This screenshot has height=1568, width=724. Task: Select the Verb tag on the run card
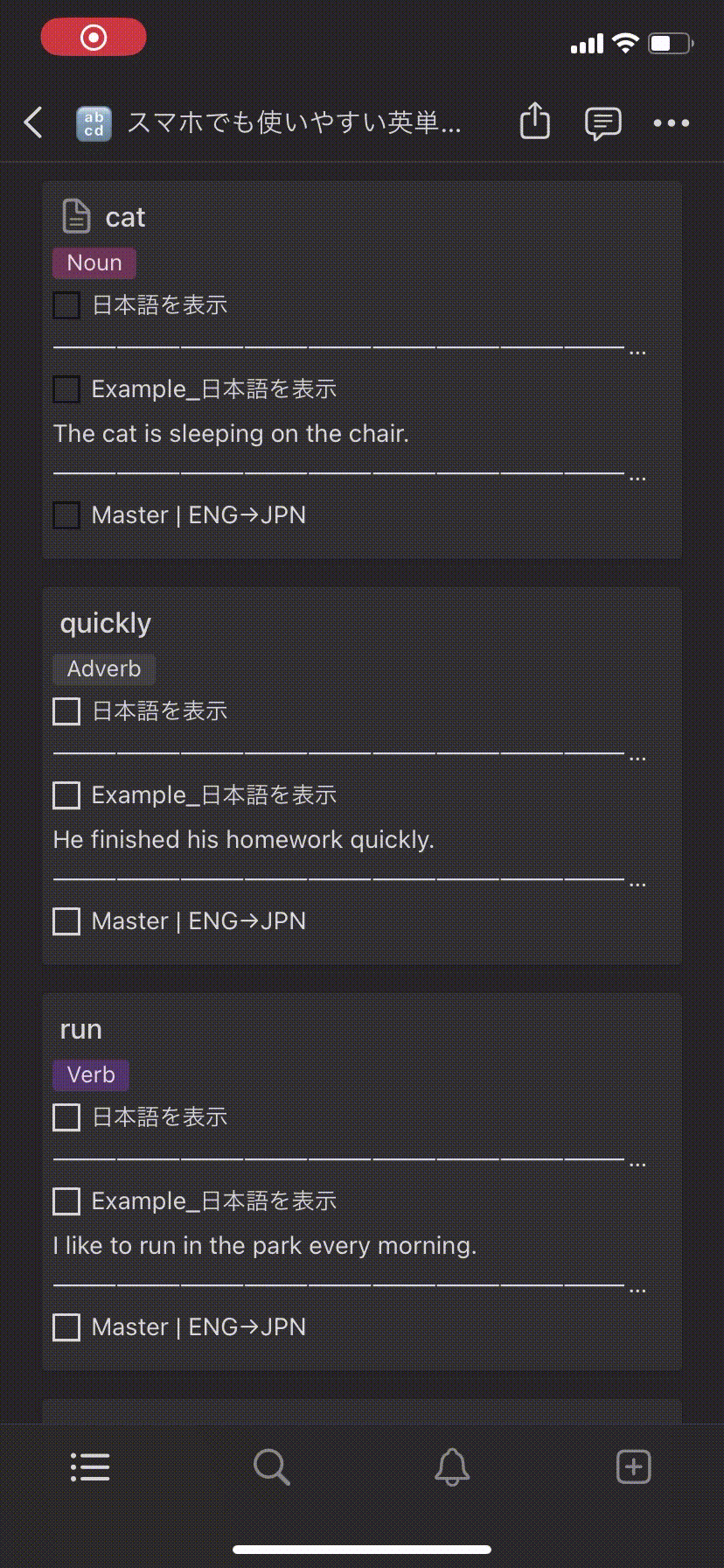click(x=91, y=1075)
